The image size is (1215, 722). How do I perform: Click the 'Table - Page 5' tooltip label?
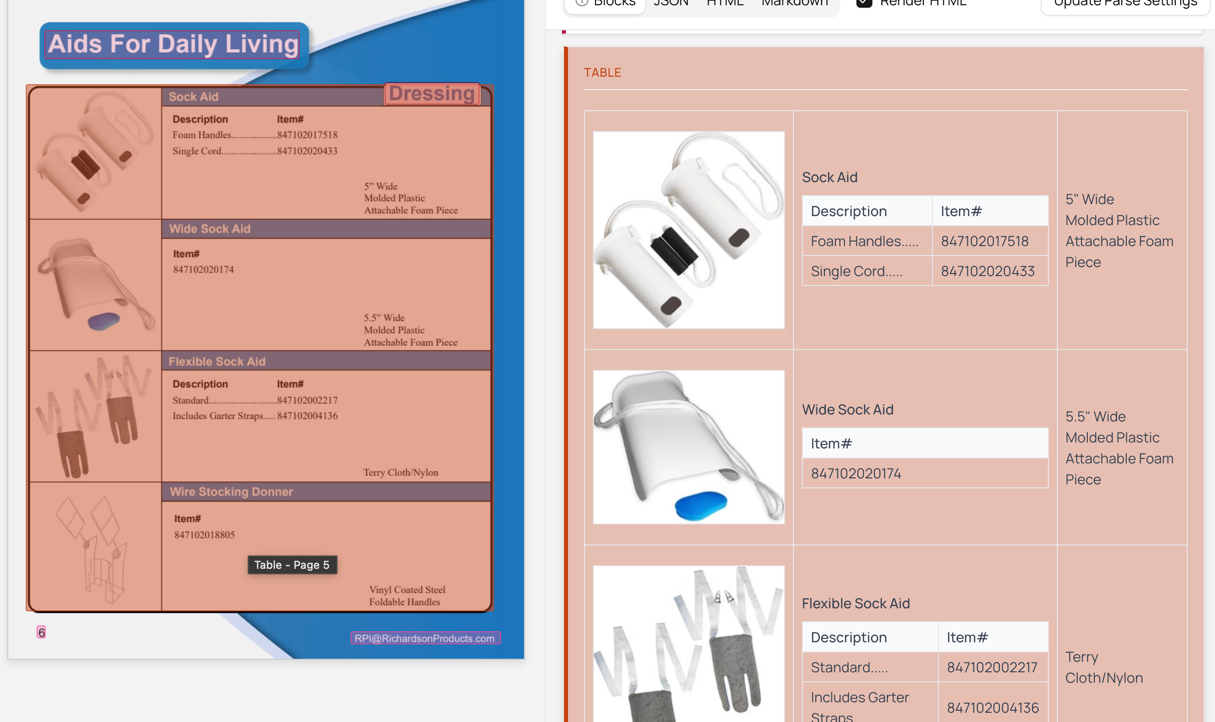292,565
